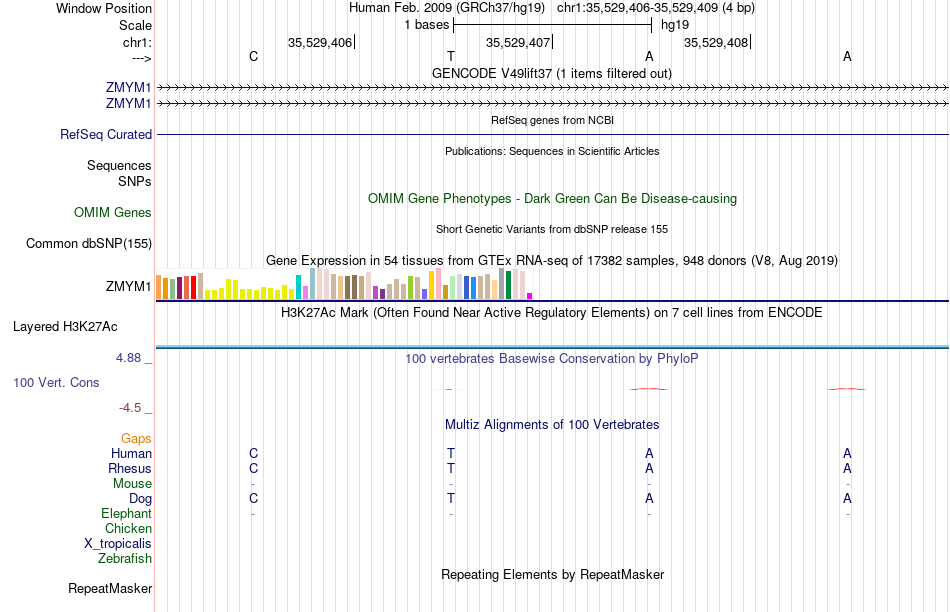Click the Scale label in the ruler

135,25
